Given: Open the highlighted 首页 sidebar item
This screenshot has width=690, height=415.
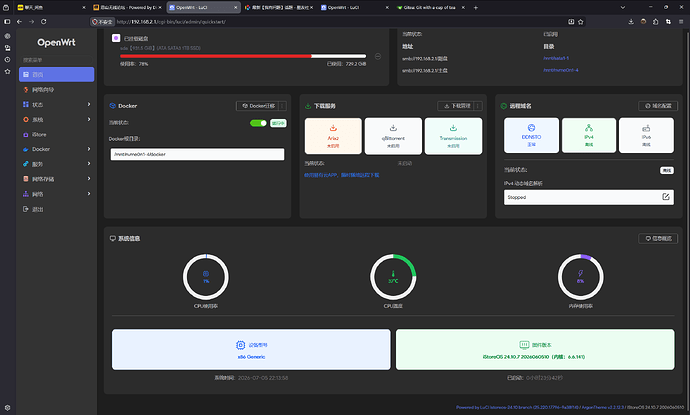Looking at the screenshot, I should click(56, 74).
